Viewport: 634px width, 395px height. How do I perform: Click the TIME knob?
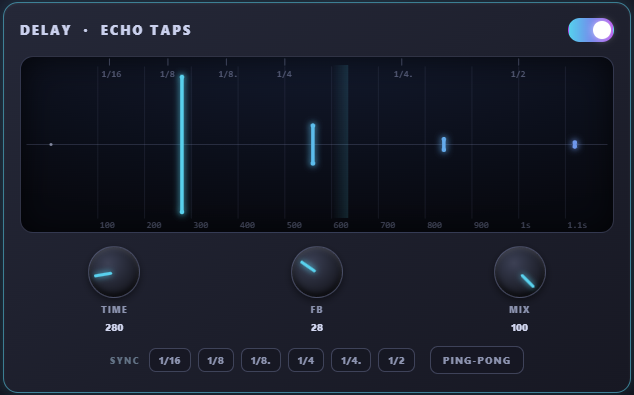114,272
